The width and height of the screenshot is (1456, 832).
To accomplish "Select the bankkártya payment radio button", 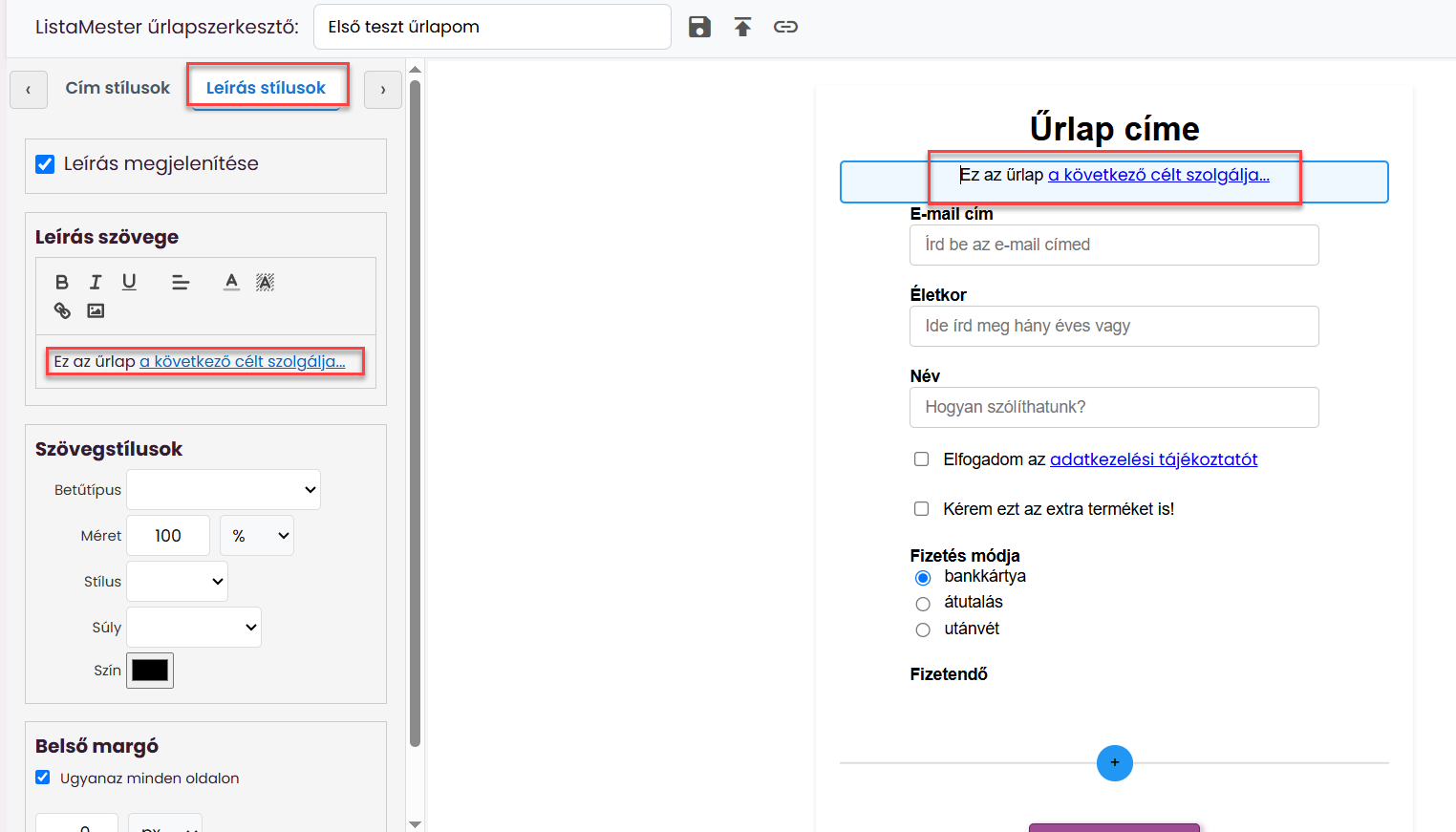I will coord(923,578).
